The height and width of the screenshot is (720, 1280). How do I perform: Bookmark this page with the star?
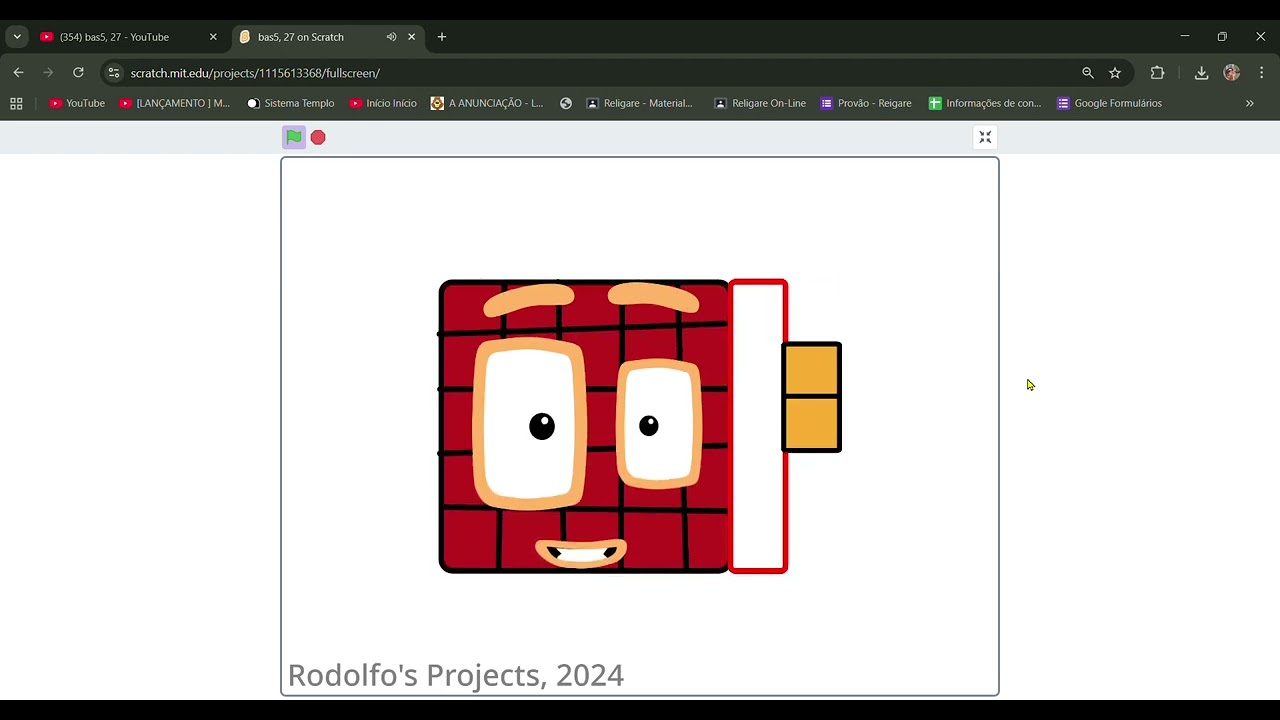click(1115, 73)
